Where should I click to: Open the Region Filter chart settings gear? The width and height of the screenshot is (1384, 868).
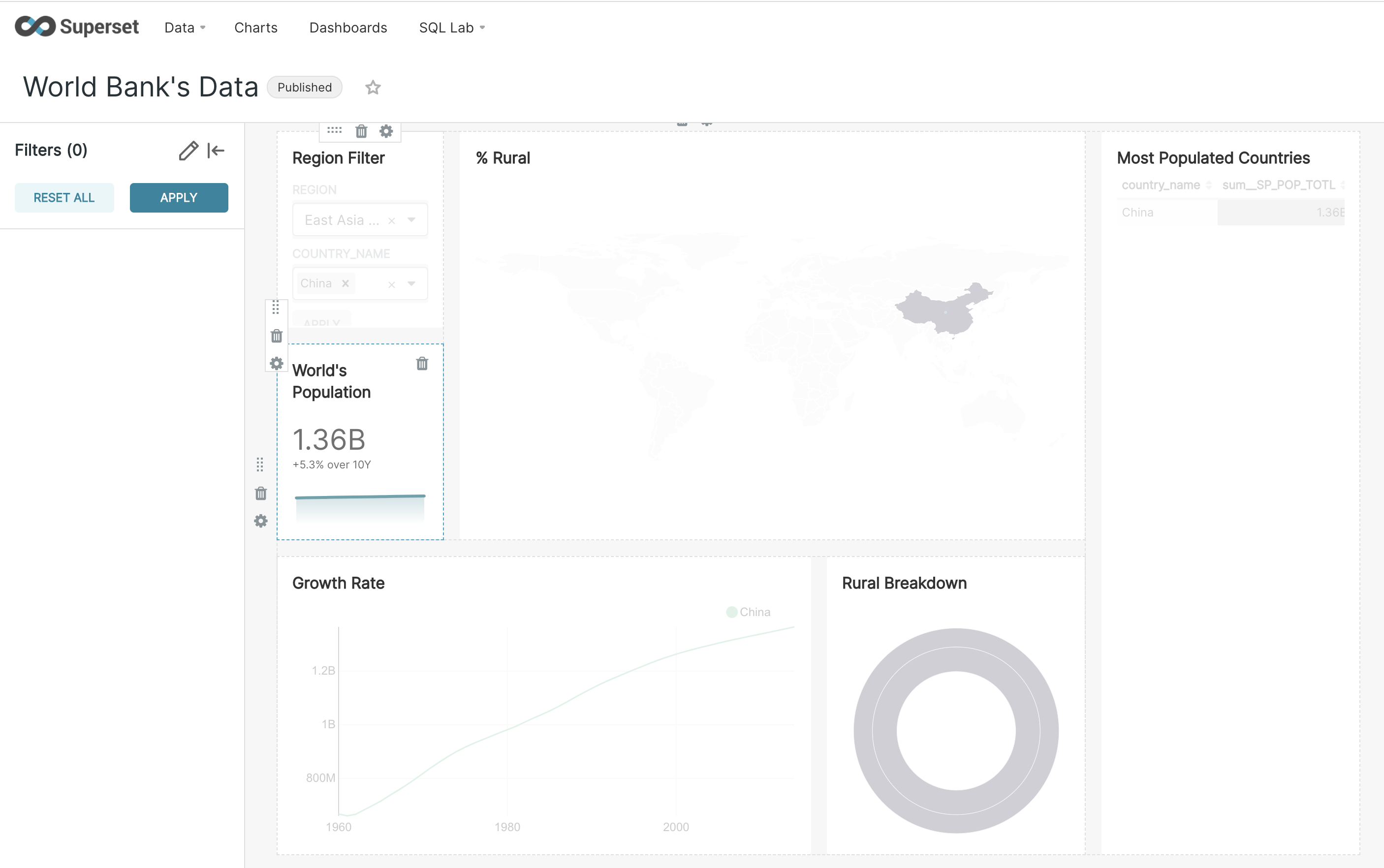(386, 131)
